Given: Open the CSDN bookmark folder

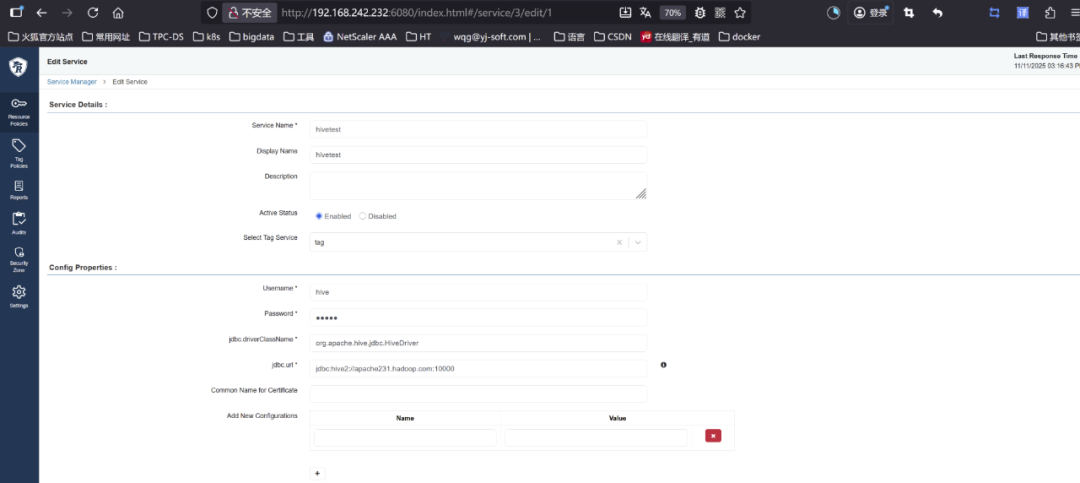Looking at the screenshot, I should coord(612,37).
